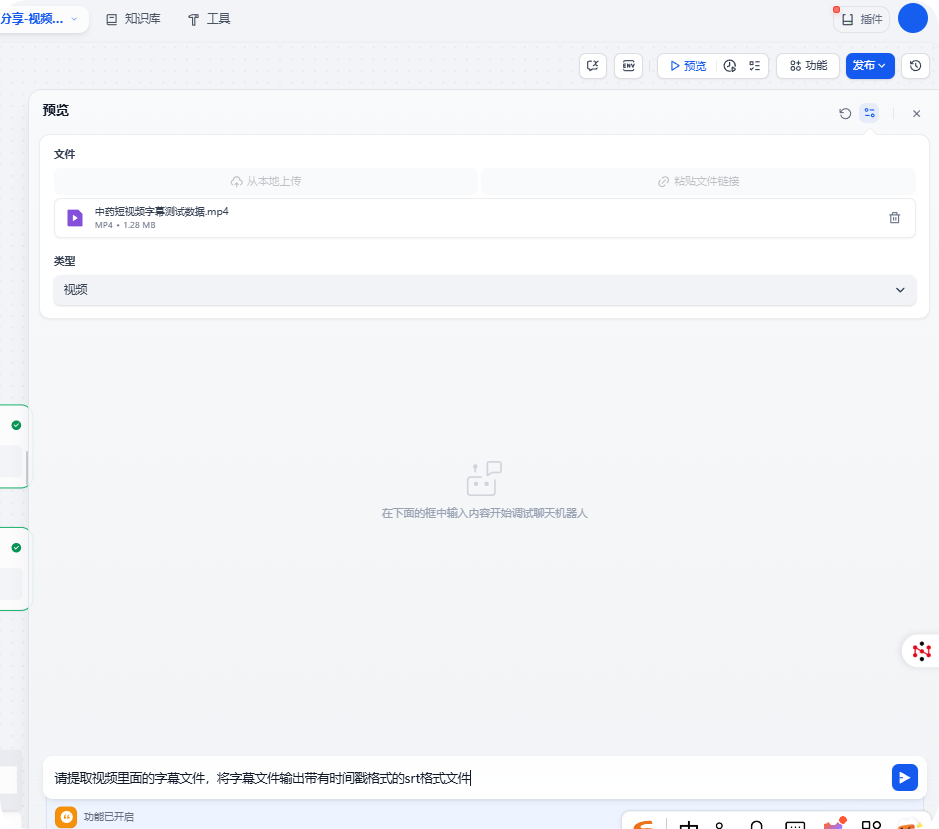Click the 预览 panel title

tap(56, 110)
